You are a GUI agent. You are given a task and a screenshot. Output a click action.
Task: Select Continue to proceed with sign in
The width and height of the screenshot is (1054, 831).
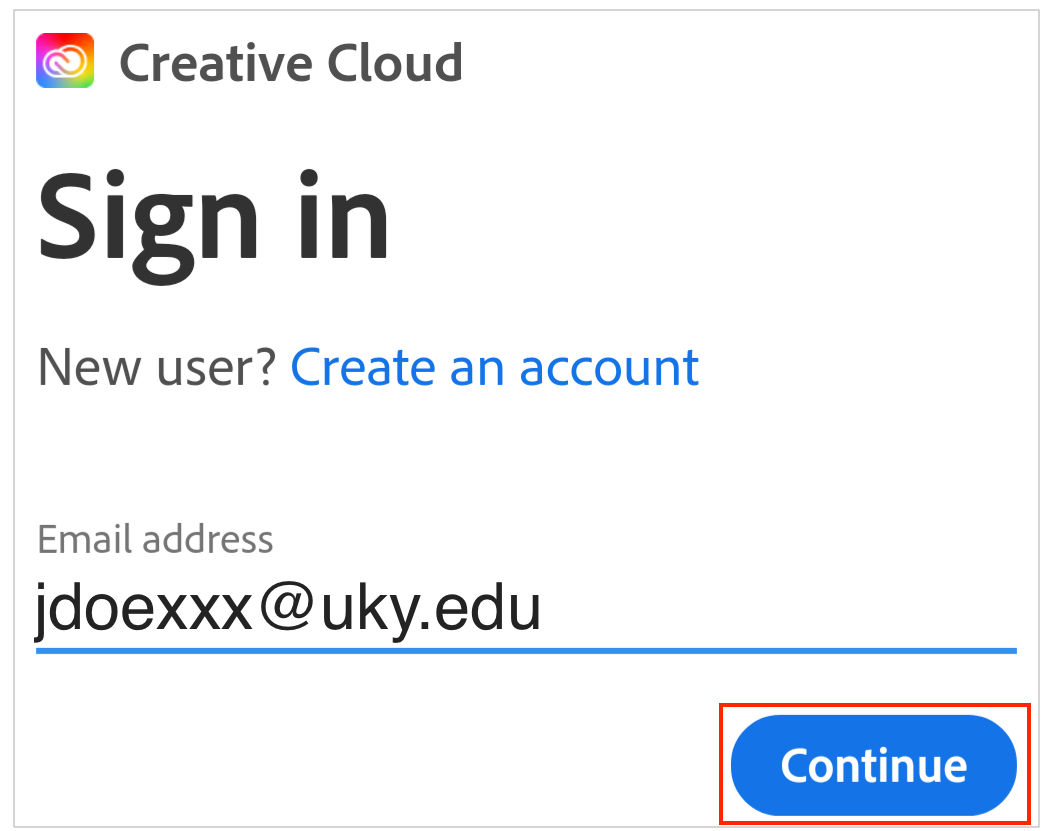click(873, 766)
